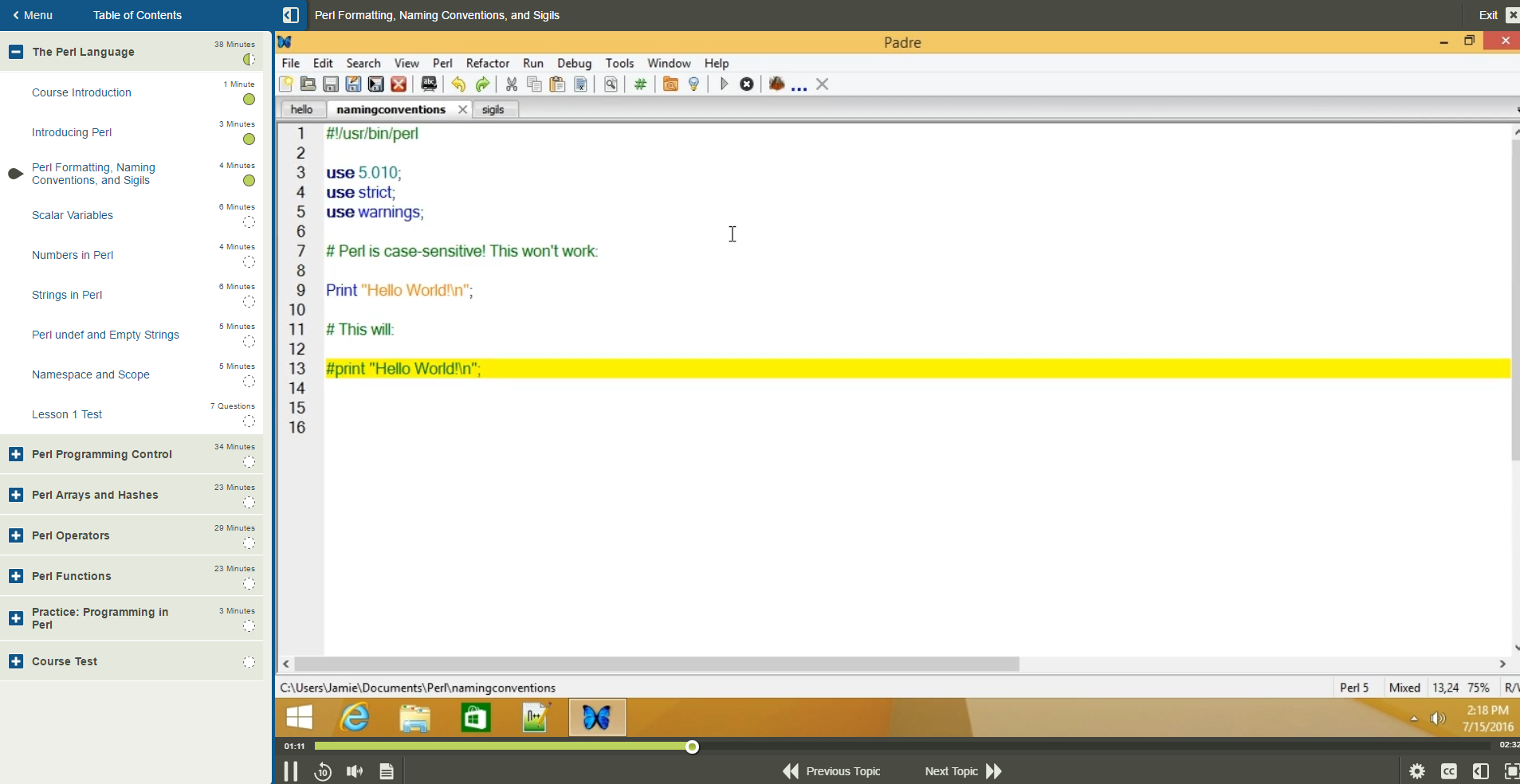Switch to the sigils tab

coord(494,109)
